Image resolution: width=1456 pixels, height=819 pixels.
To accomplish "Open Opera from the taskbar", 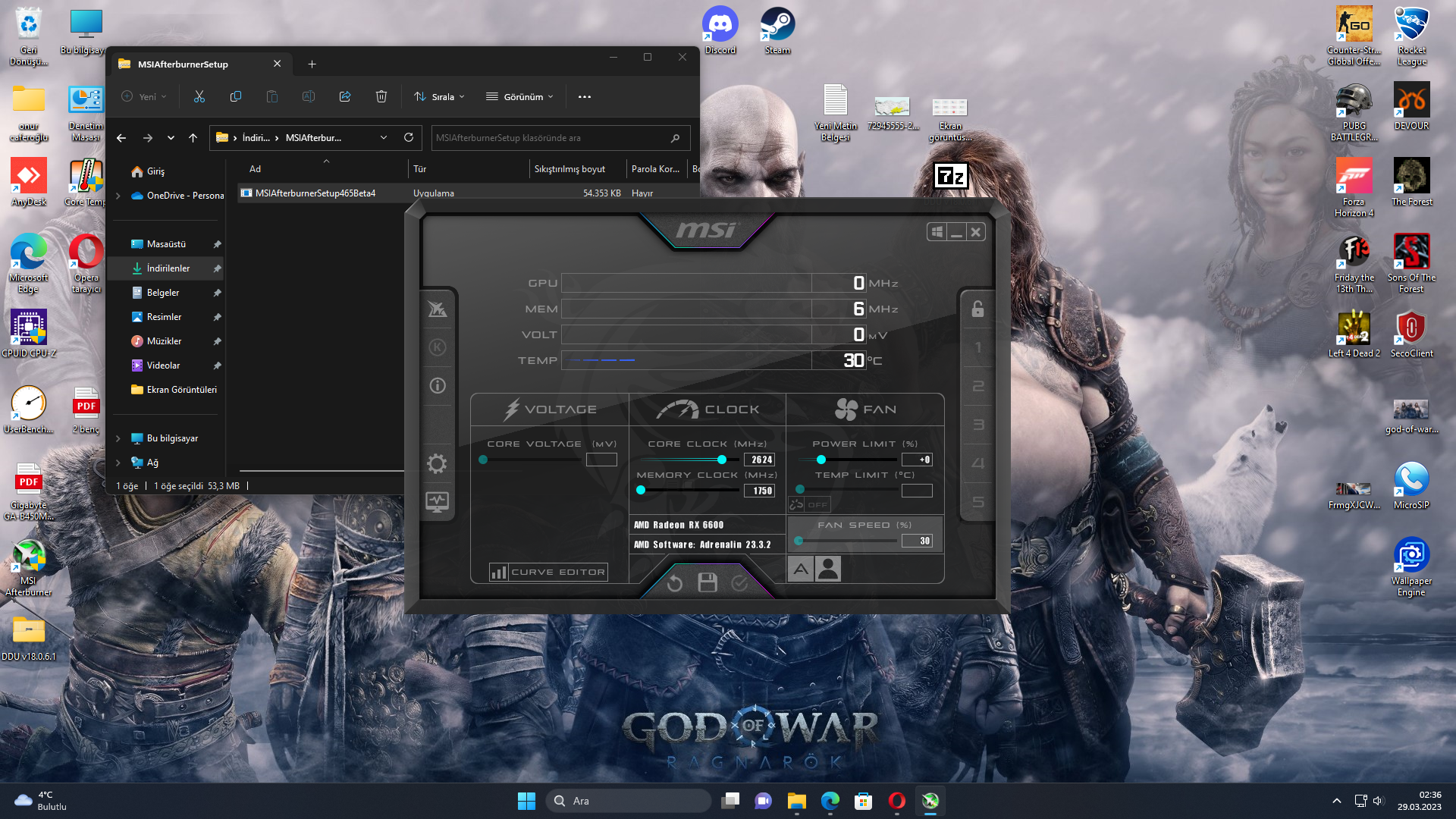I will click(x=896, y=801).
